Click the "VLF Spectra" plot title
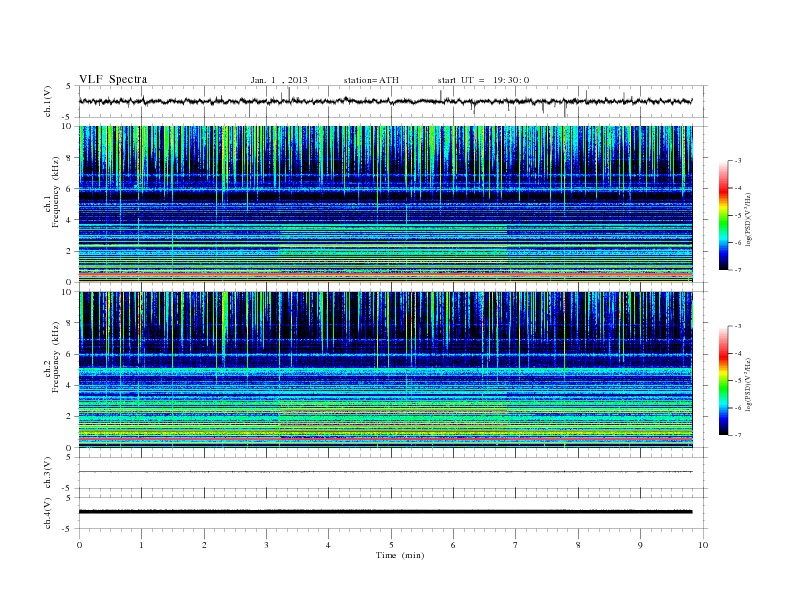This screenshot has height=612, width=792. (113, 79)
